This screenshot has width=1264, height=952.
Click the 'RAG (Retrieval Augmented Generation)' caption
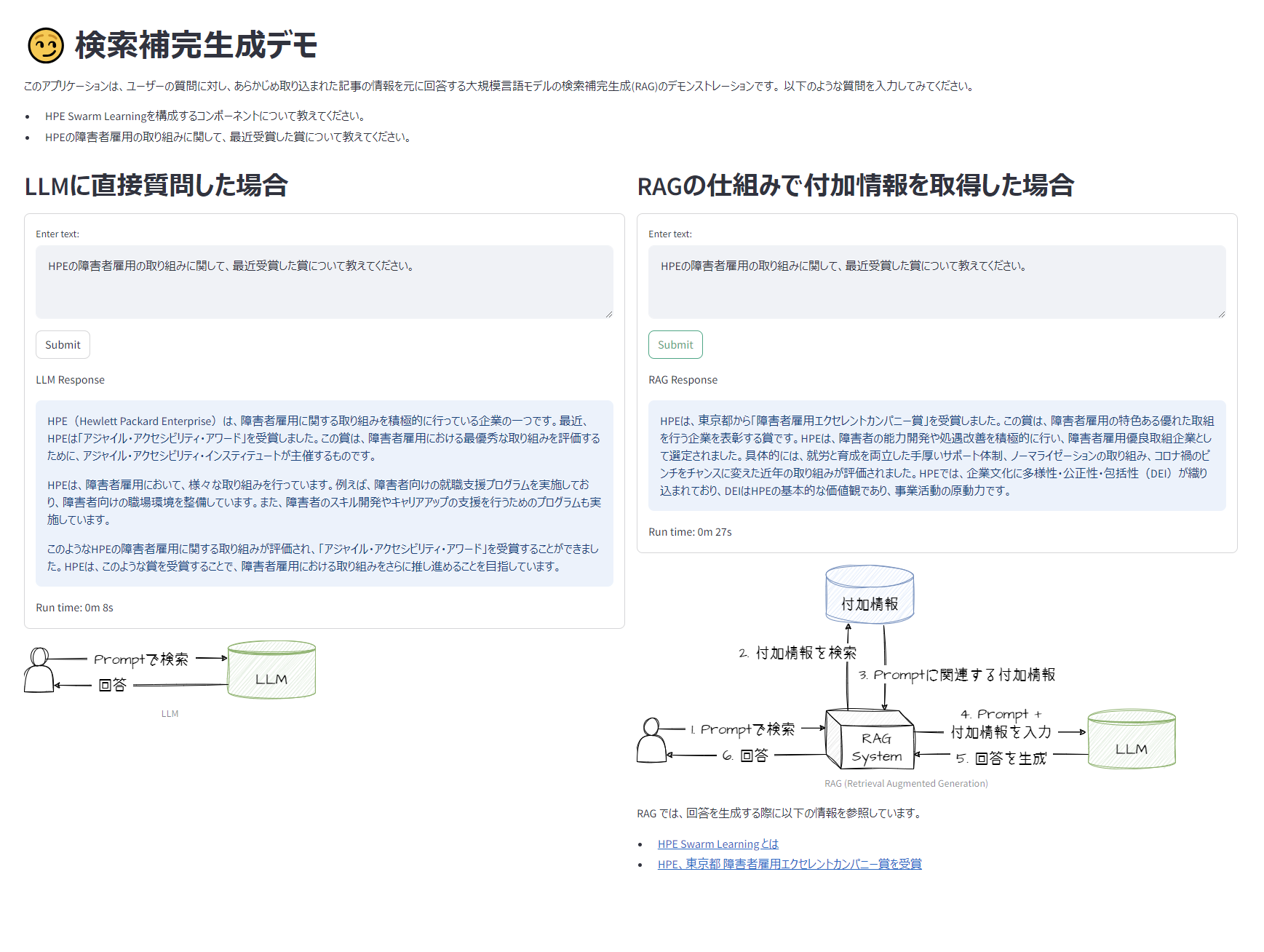(x=906, y=784)
